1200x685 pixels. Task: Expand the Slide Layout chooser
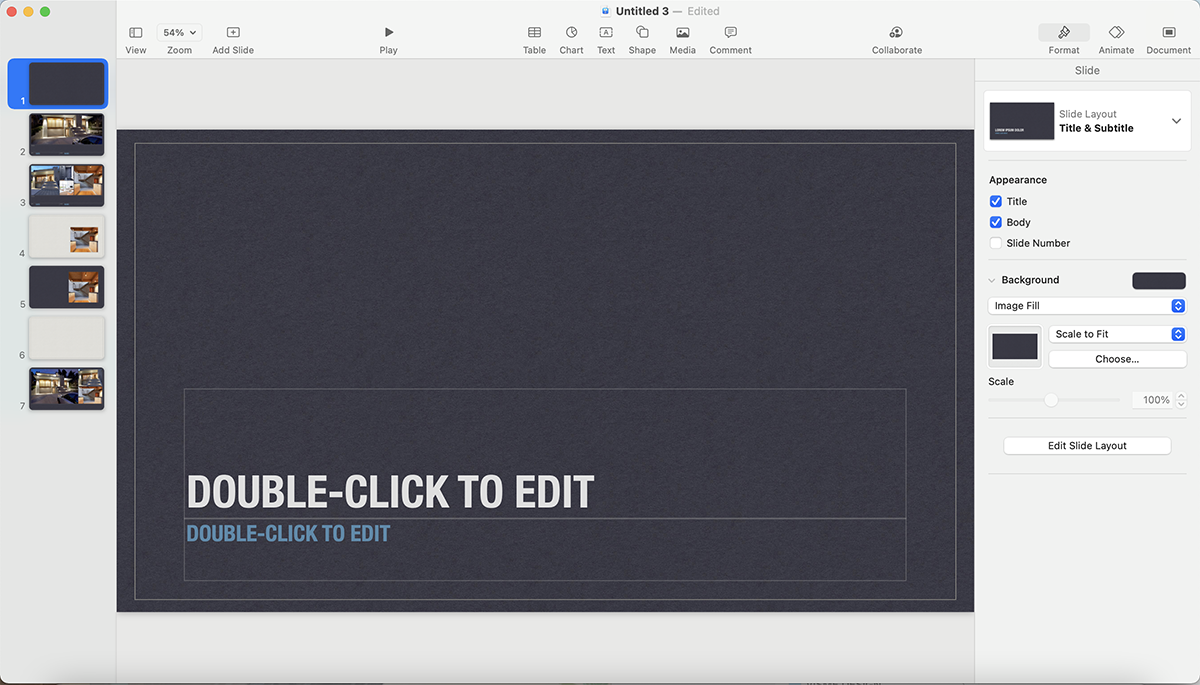pos(1176,120)
